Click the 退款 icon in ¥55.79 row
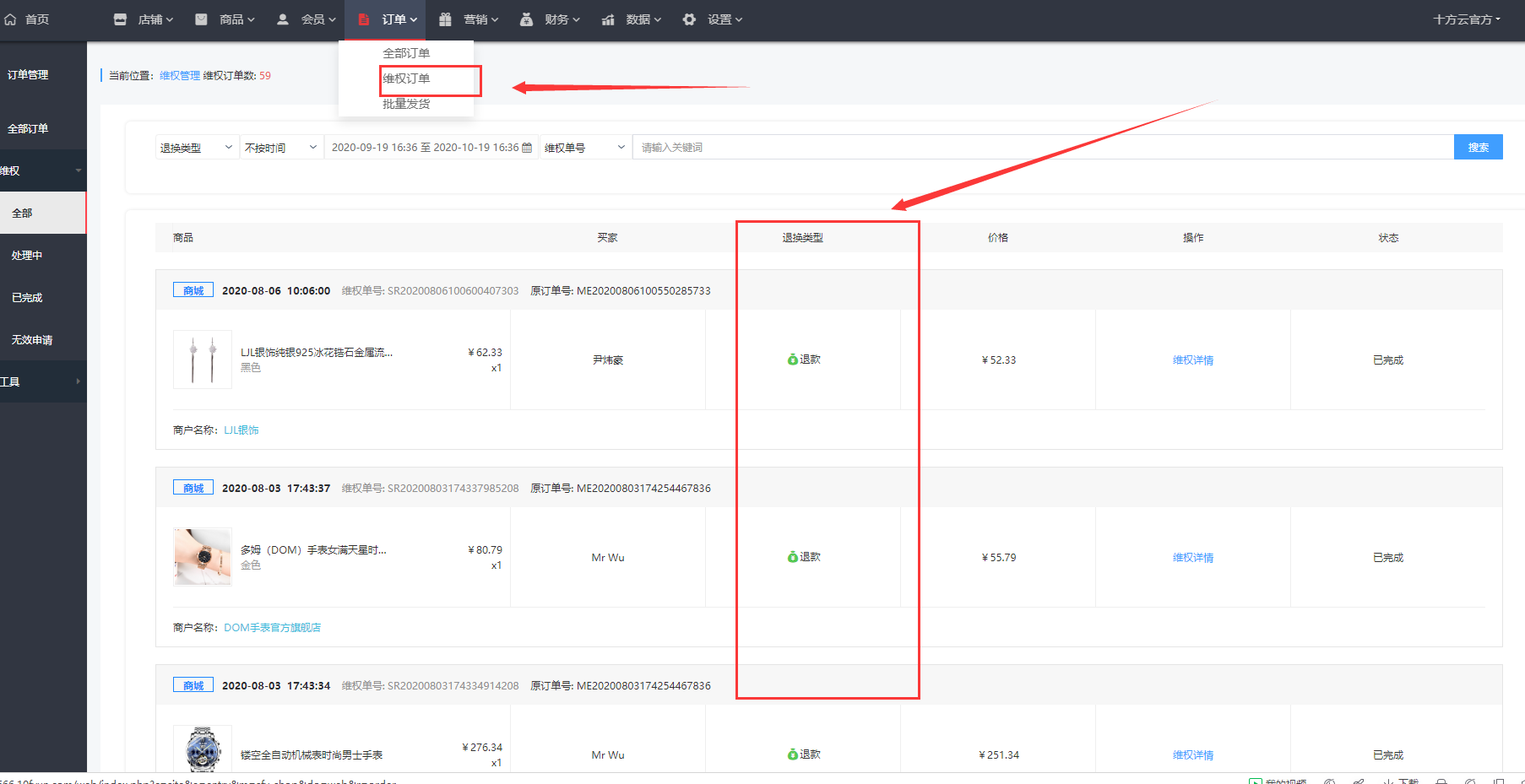Screen dimensions: 1525x784 pyautogui.click(x=793, y=557)
